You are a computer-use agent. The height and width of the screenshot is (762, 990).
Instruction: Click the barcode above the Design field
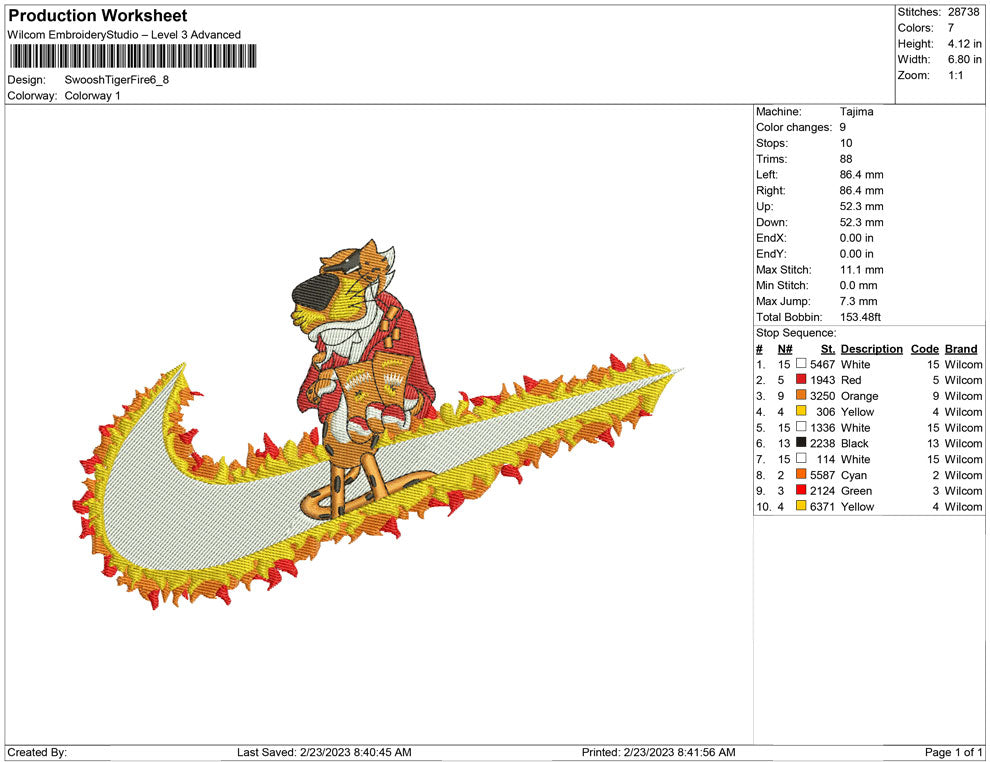tap(132, 57)
